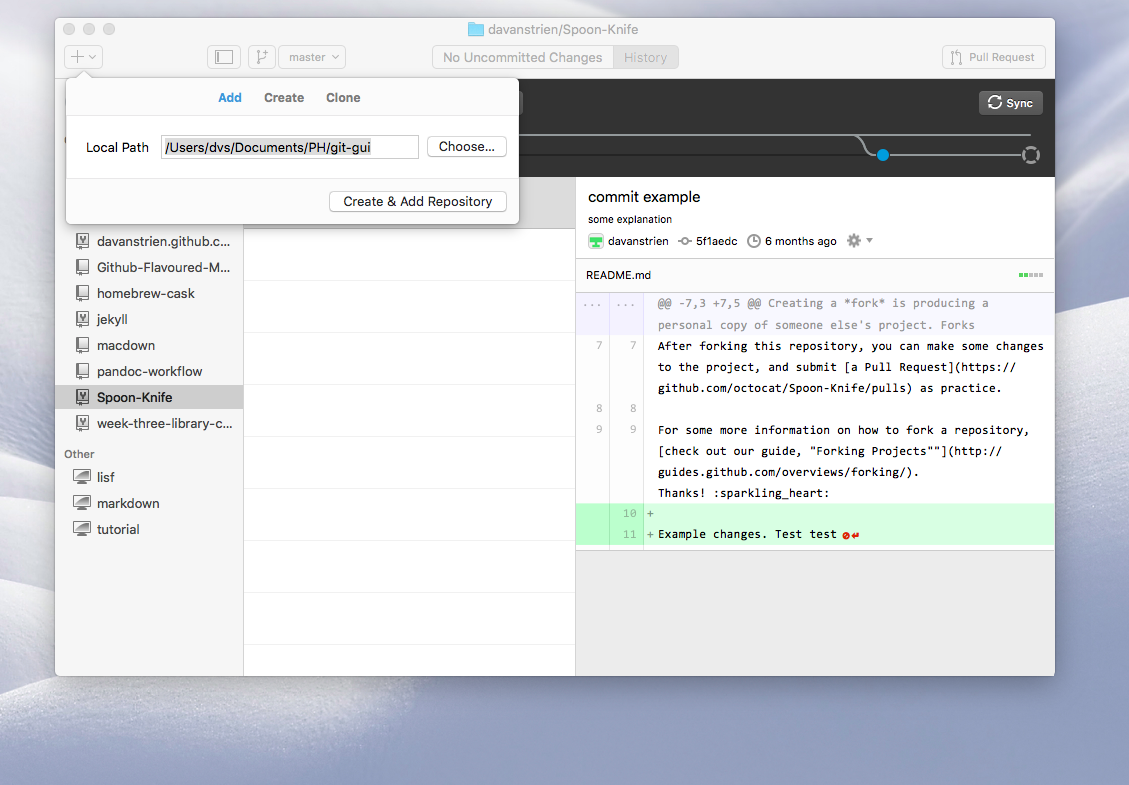Click inside the Local Path text field
1129x785 pixels.
tap(289, 146)
